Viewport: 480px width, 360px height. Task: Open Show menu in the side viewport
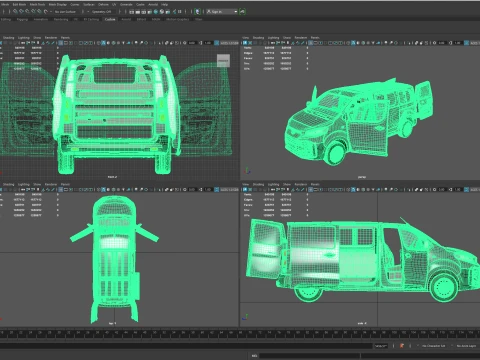[287, 184]
